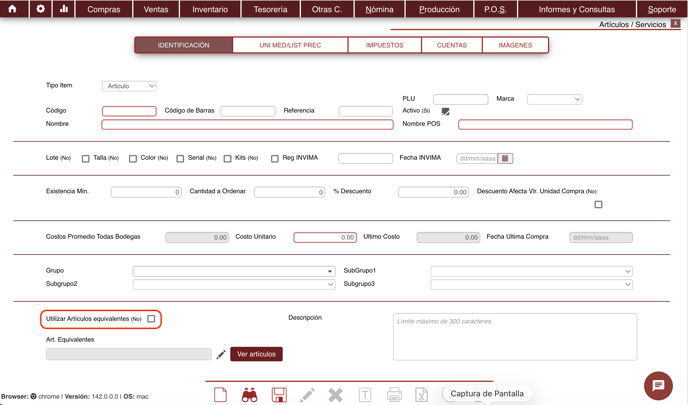Click the Nombre POS input field
This screenshot has width=688, height=405.
coord(545,125)
